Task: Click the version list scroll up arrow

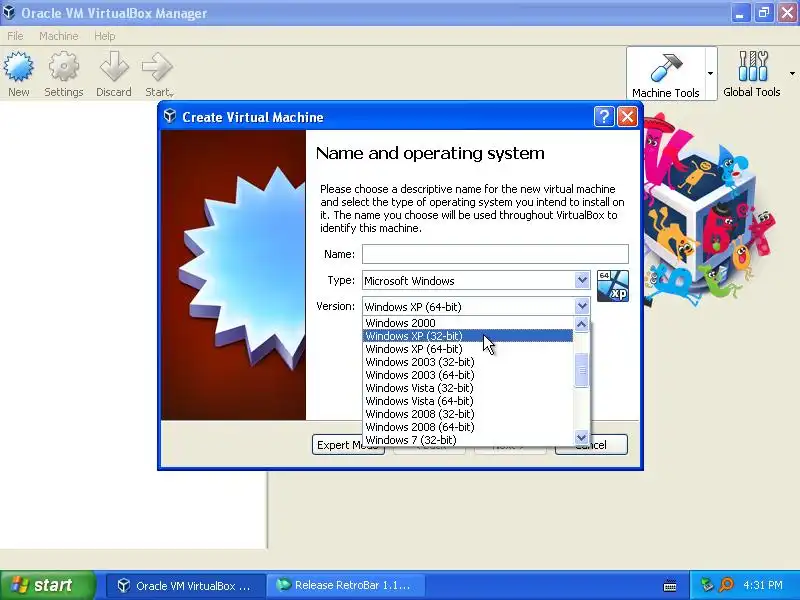Action: click(x=581, y=324)
